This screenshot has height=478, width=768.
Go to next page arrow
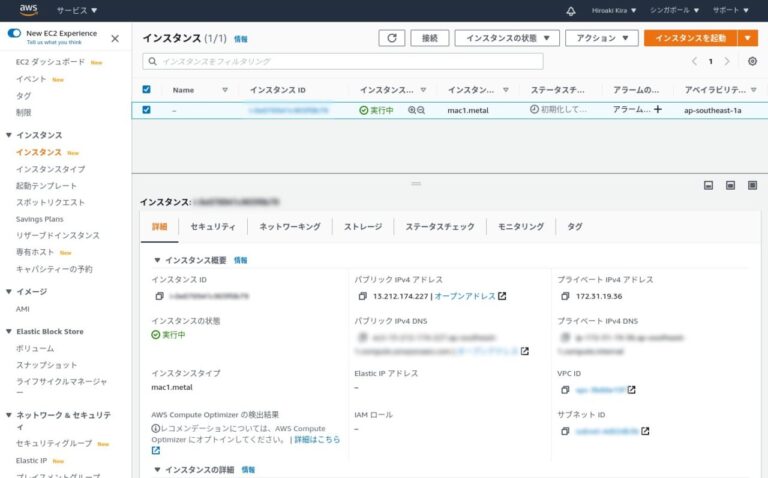(727, 61)
